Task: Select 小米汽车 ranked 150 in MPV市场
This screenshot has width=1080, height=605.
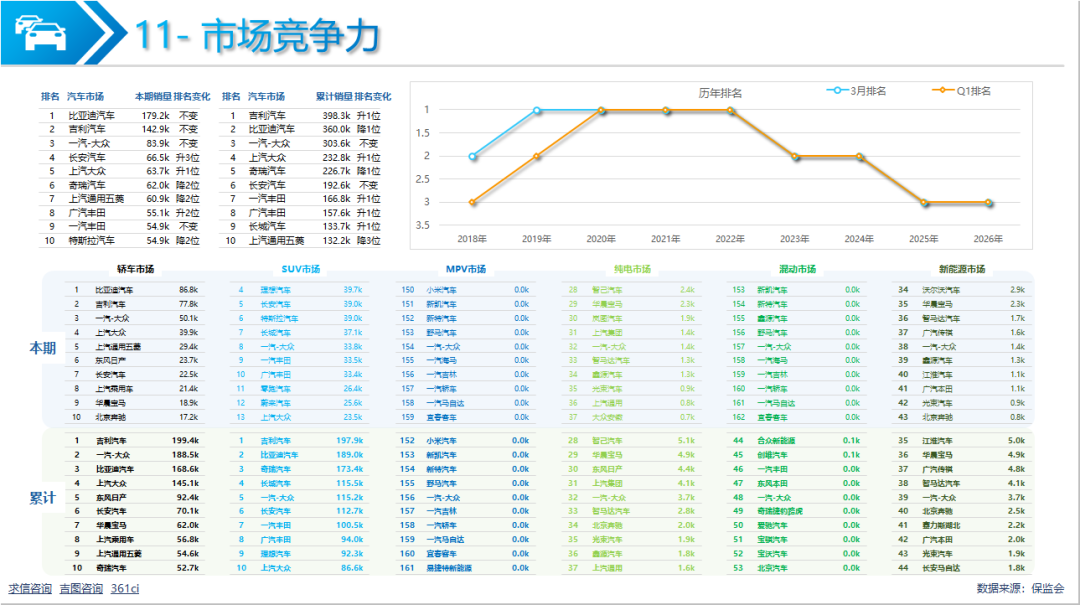Action: click(x=441, y=290)
